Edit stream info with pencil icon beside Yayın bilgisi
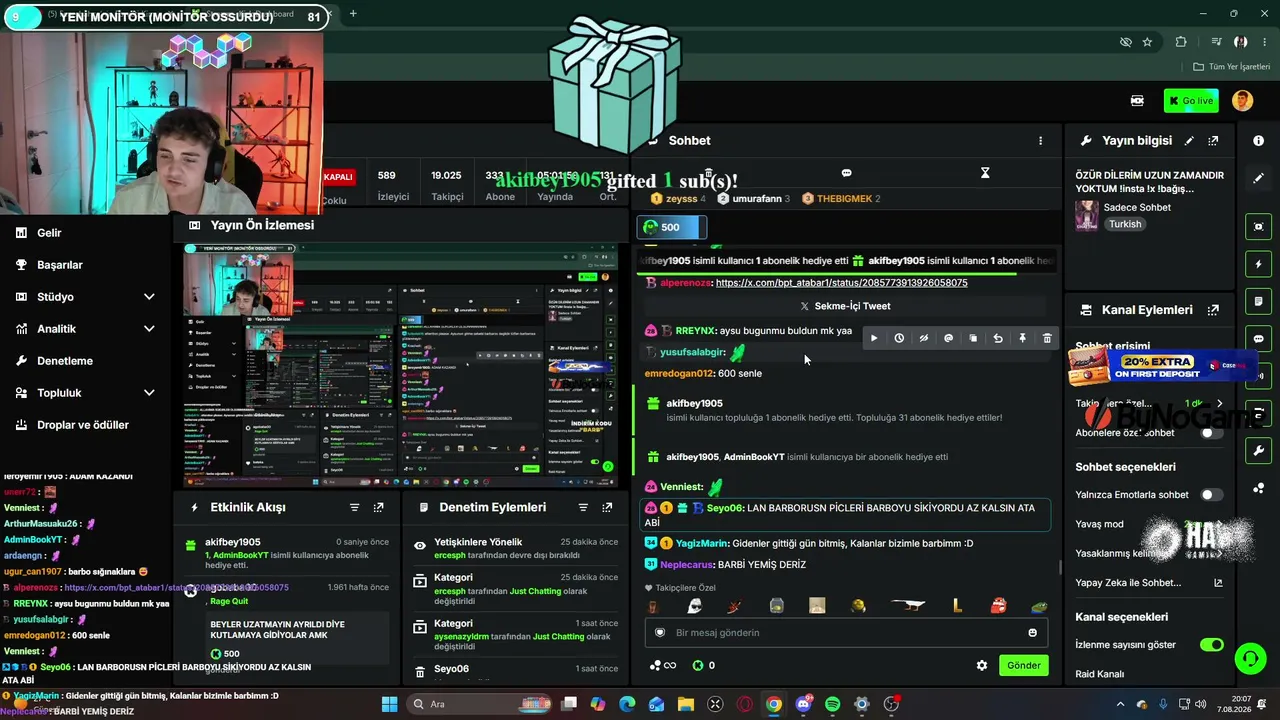 (x=1189, y=141)
